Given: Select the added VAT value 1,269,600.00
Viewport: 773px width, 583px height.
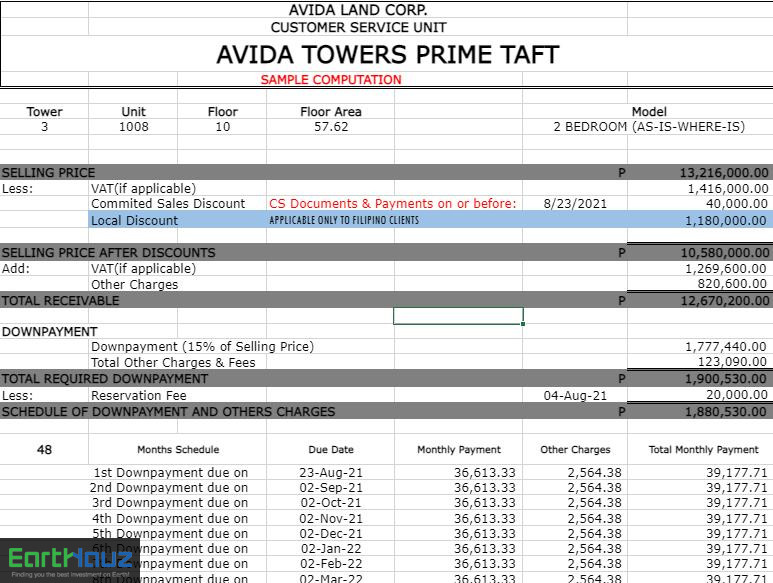Looking at the screenshot, I should click(x=726, y=269).
